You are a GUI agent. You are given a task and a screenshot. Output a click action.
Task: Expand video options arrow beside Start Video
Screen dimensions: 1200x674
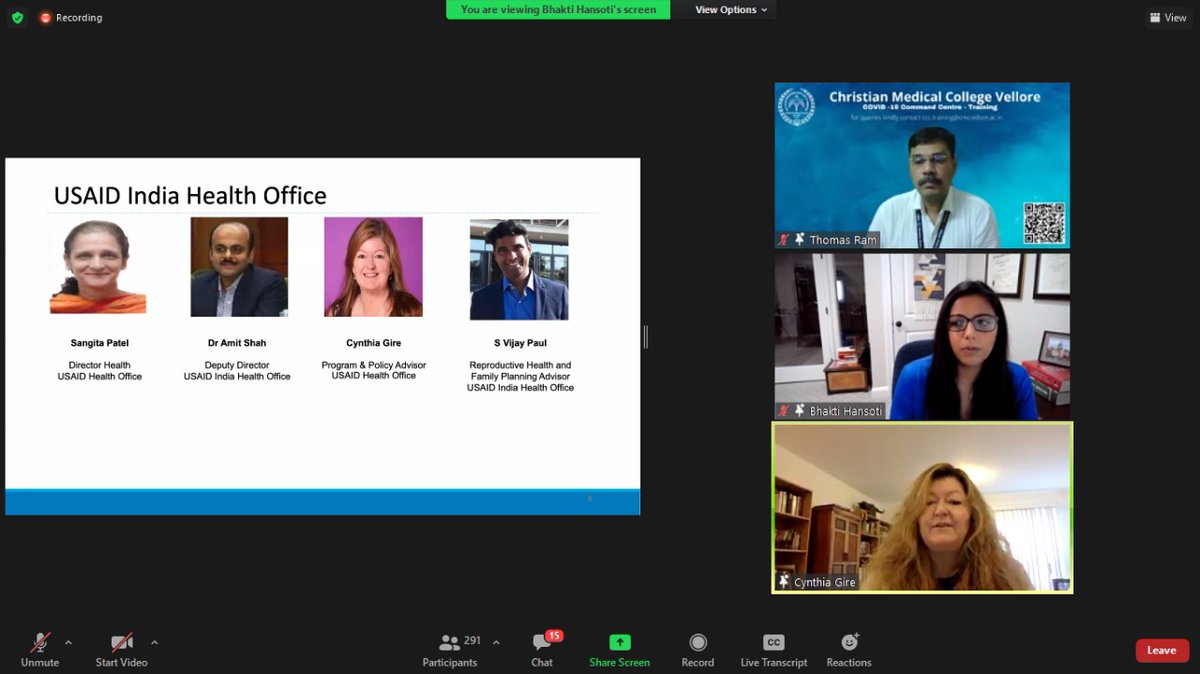pyautogui.click(x=154, y=642)
